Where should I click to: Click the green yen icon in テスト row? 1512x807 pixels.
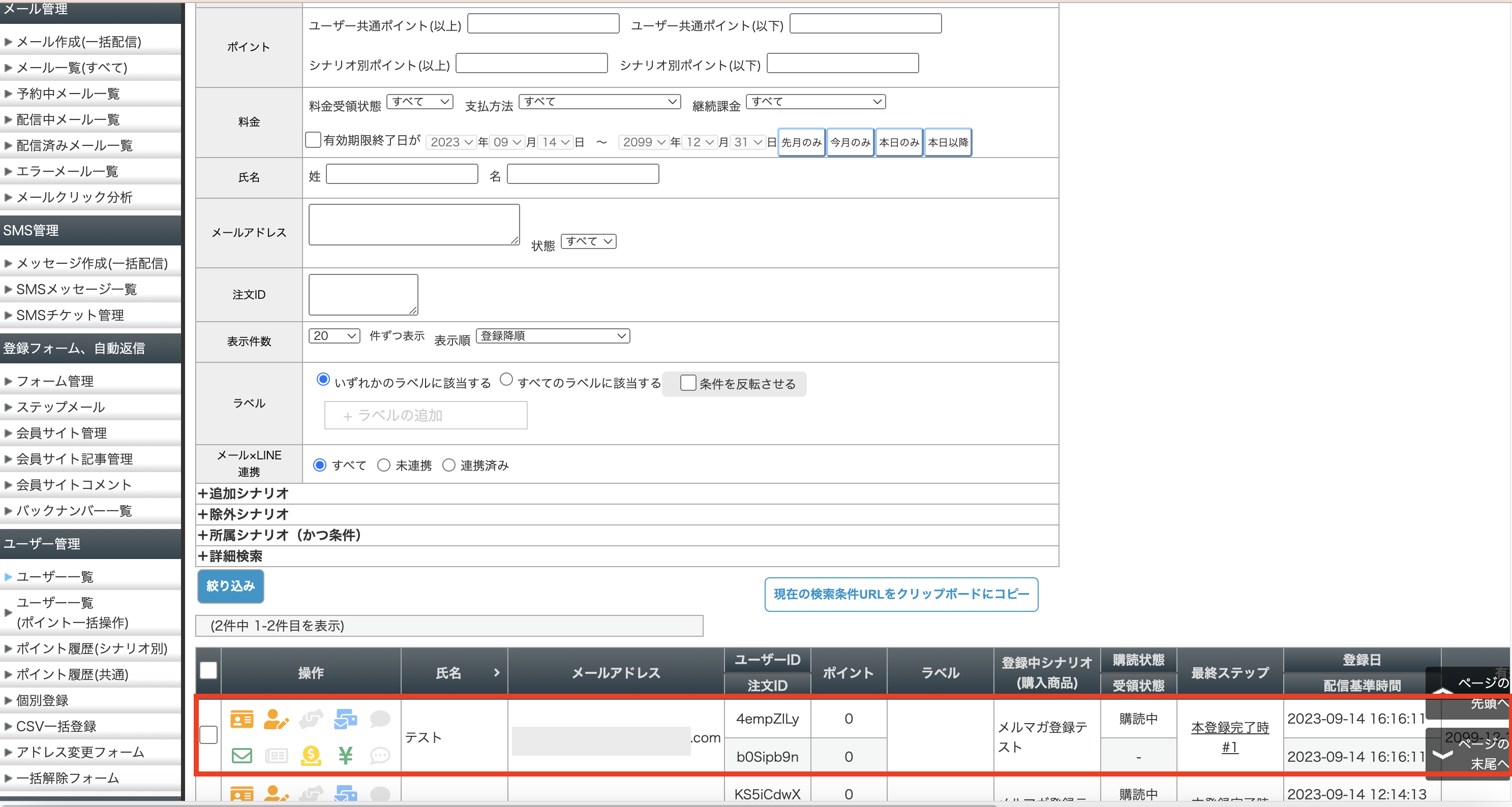tap(345, 755)
